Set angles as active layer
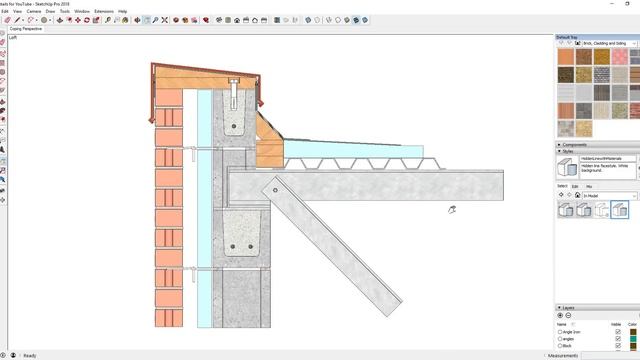The height and width of the screenshot is (360, 640). coord(560,339)
